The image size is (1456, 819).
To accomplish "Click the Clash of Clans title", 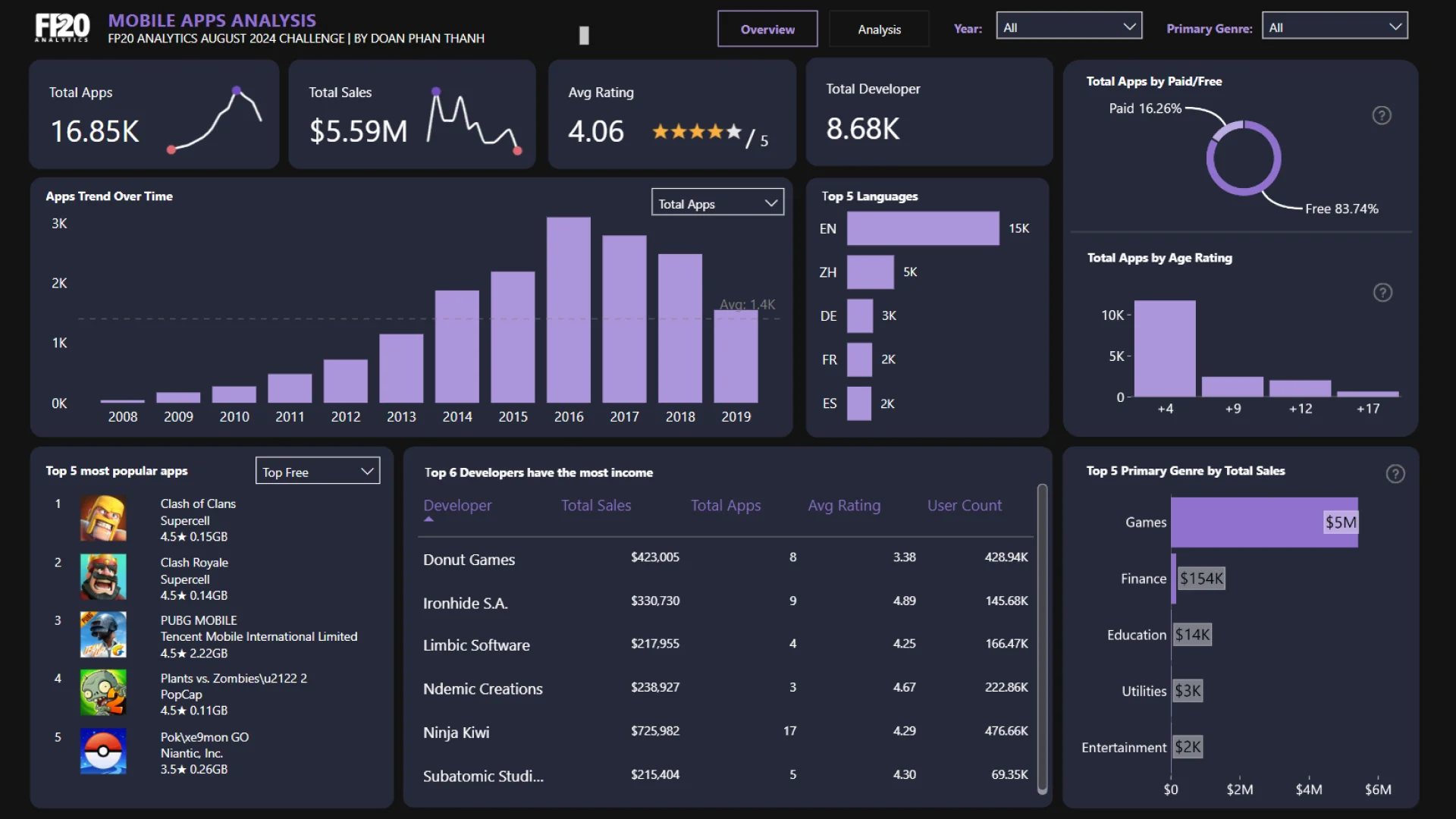I will click(x=198, y=504).
